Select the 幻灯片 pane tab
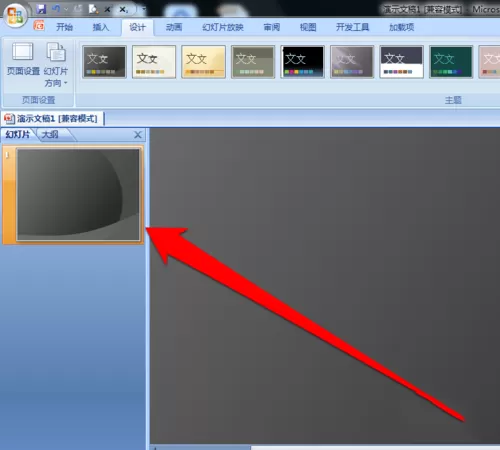 click(17, 134)
